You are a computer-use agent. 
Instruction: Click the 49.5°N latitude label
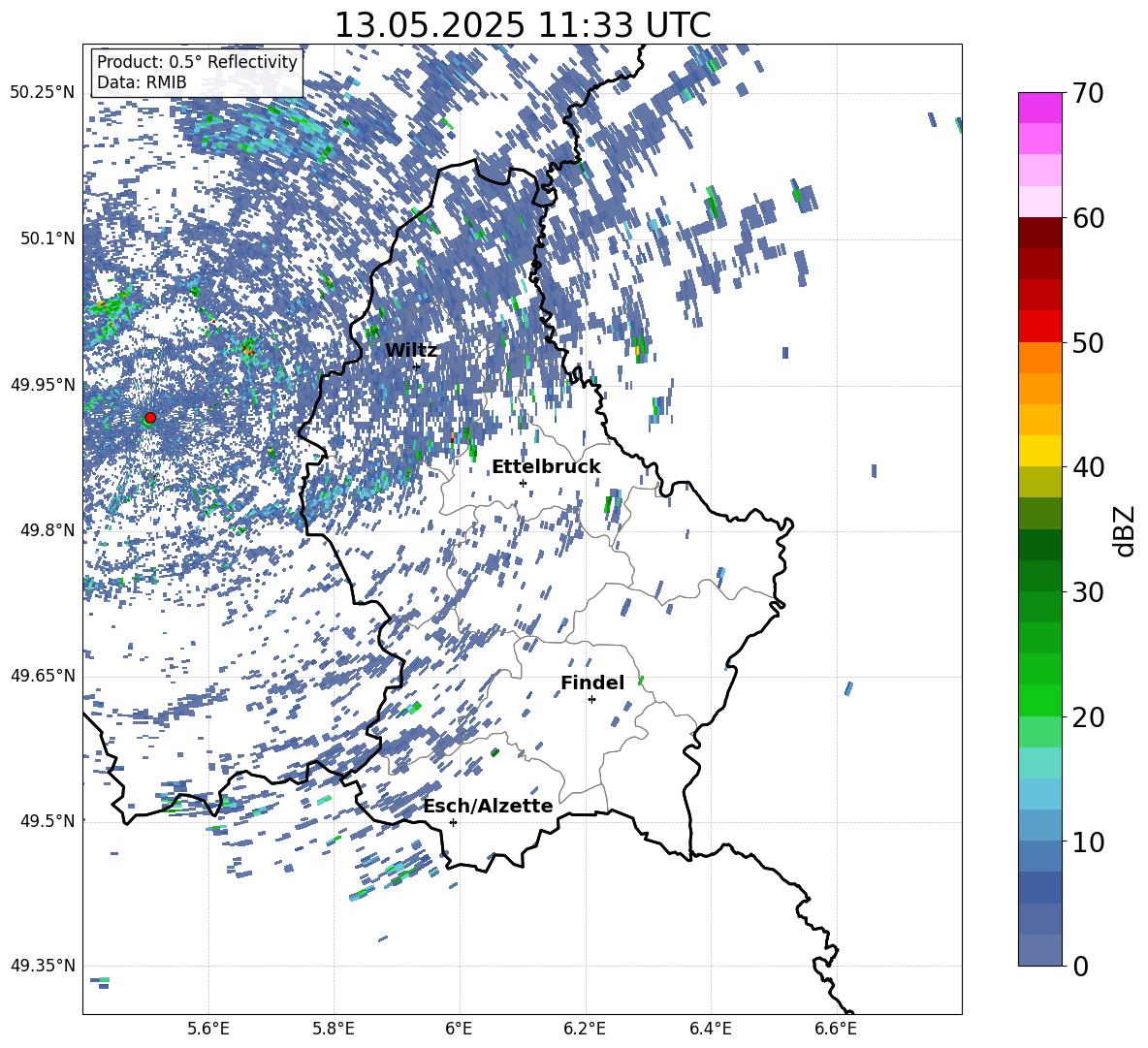tap(47, 821)
